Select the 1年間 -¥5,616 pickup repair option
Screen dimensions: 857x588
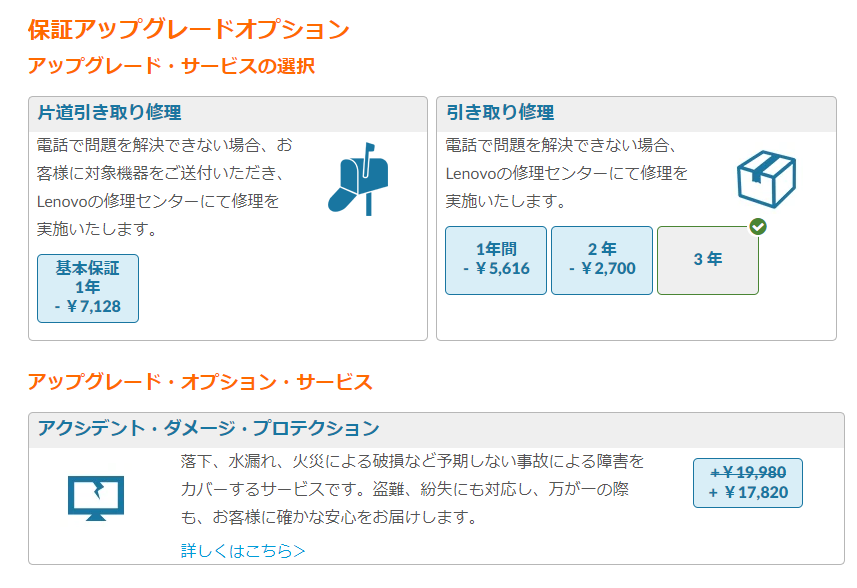coord(496,260)
